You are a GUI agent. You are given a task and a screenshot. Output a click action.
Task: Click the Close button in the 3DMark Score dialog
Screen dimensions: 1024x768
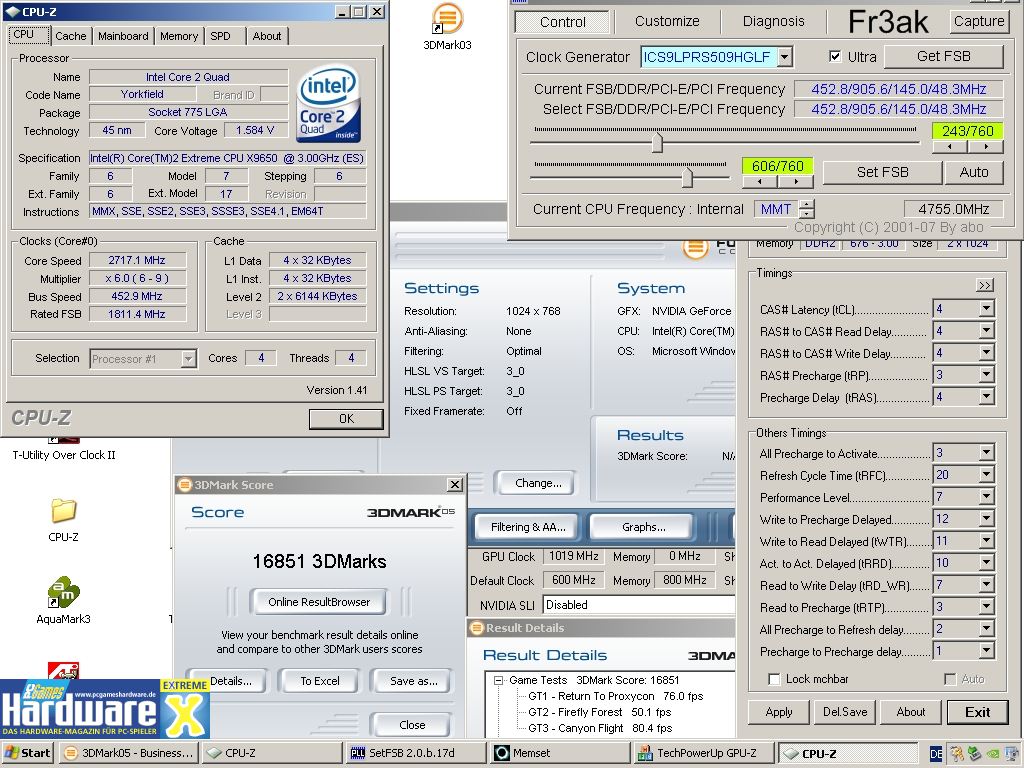tap(411, 724)
